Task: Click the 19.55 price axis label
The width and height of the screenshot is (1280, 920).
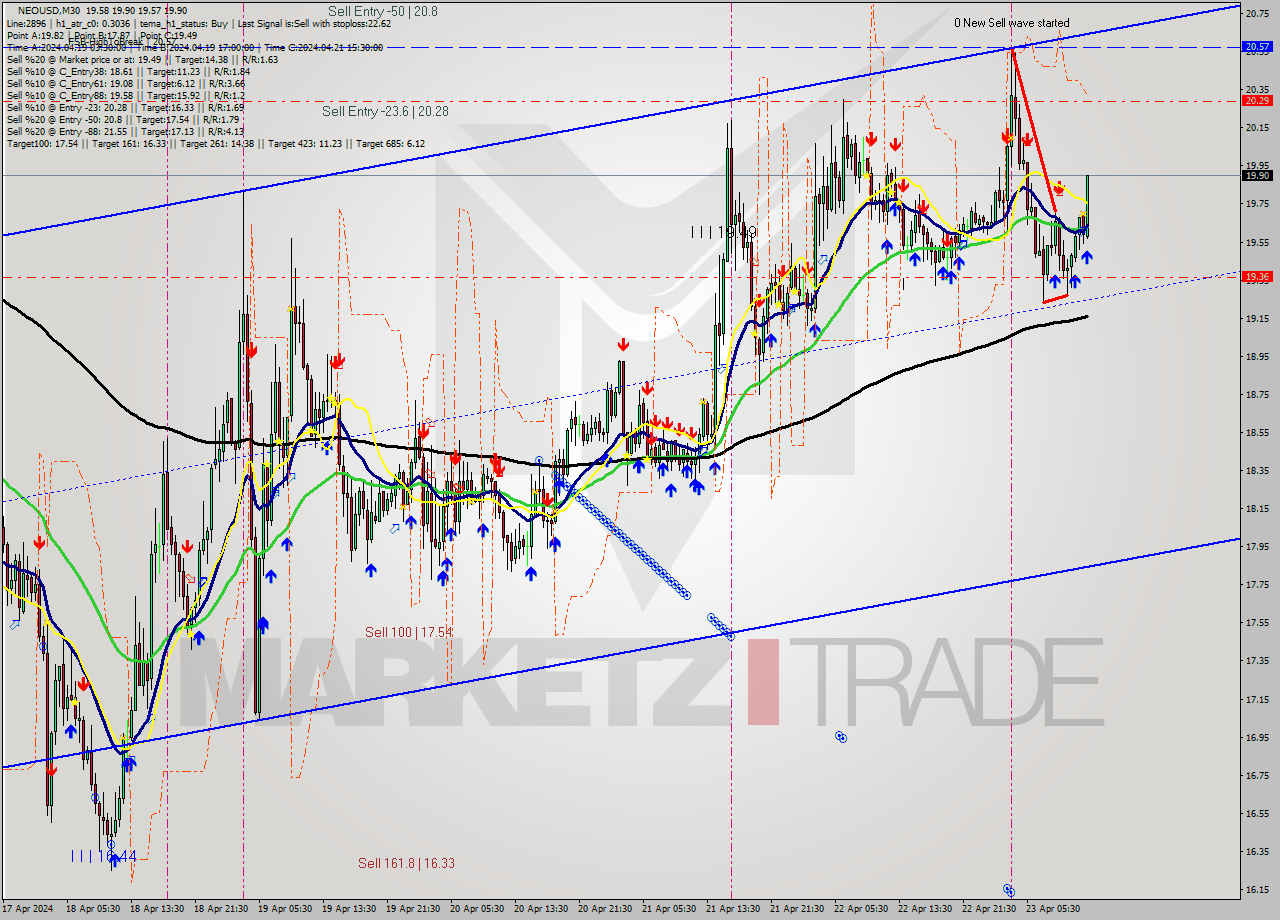Action: 1257,242
